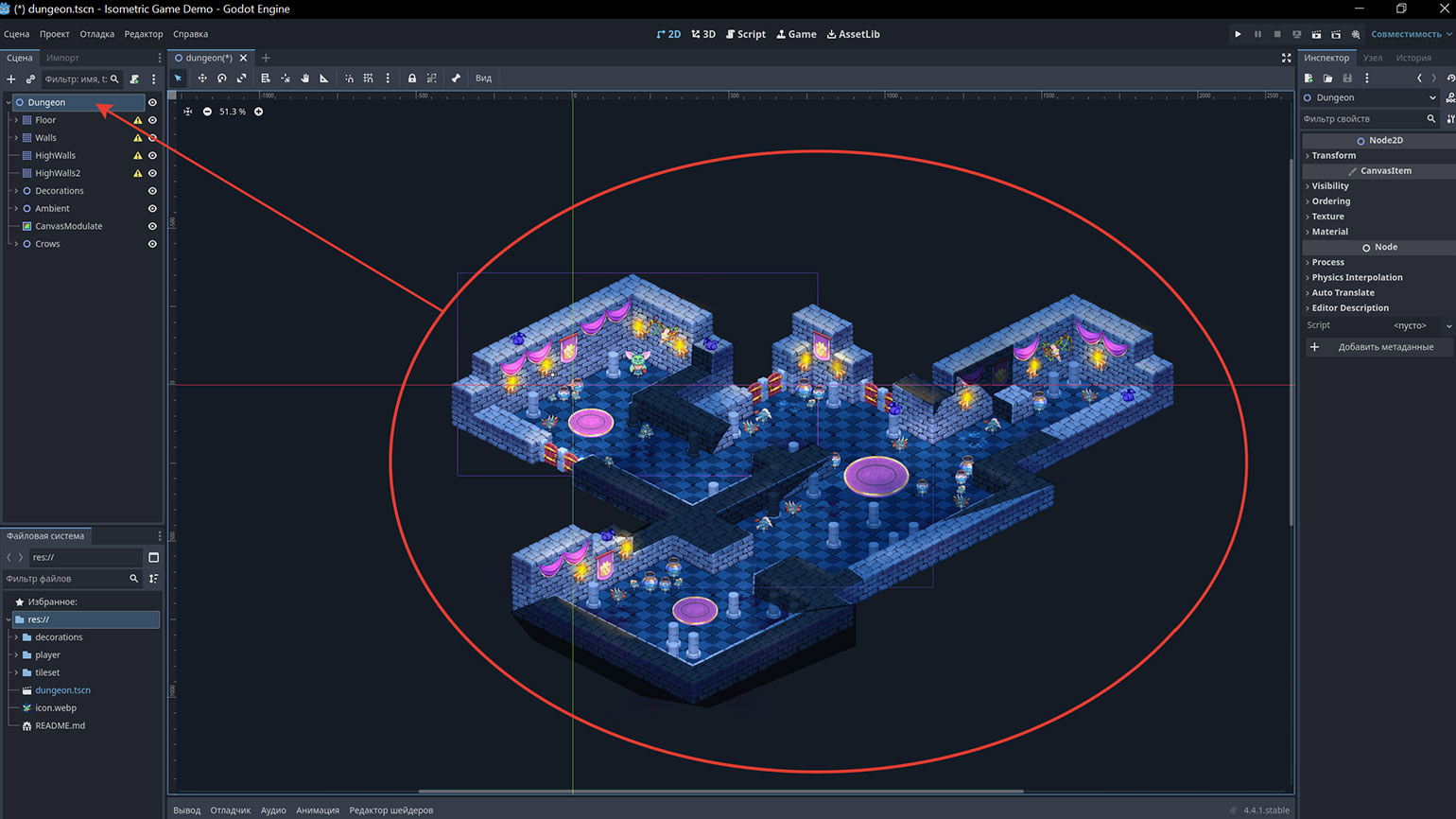Activate the Rotate tool
This screenshot has height=819, width=1456.
click(221, 78)
